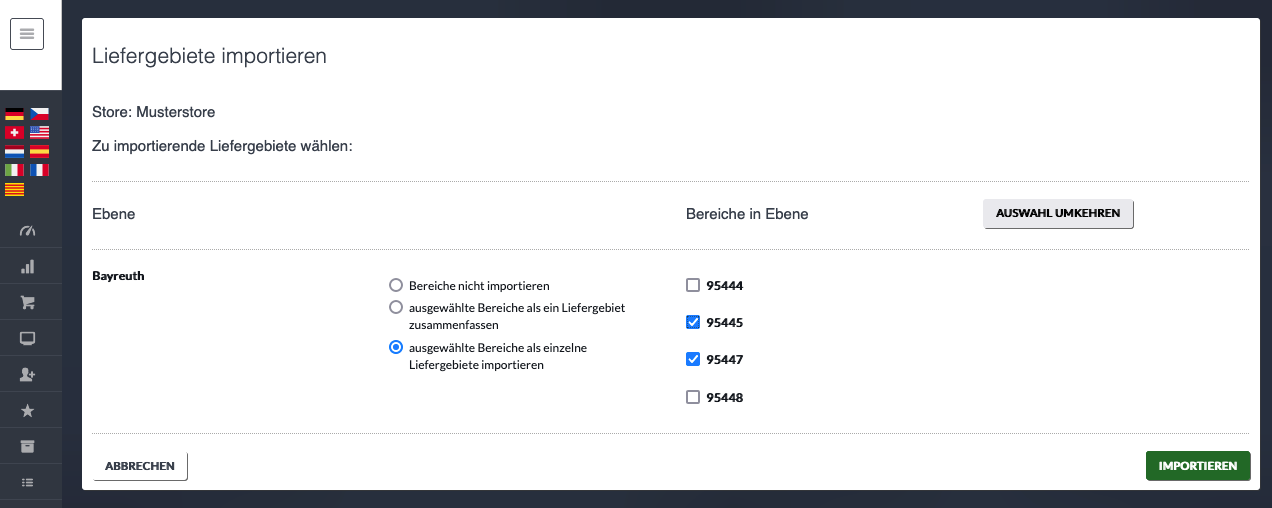The height and width of the screenshot is (508, 1272).
Task: Select the French flag language
Action: point(39,170)
